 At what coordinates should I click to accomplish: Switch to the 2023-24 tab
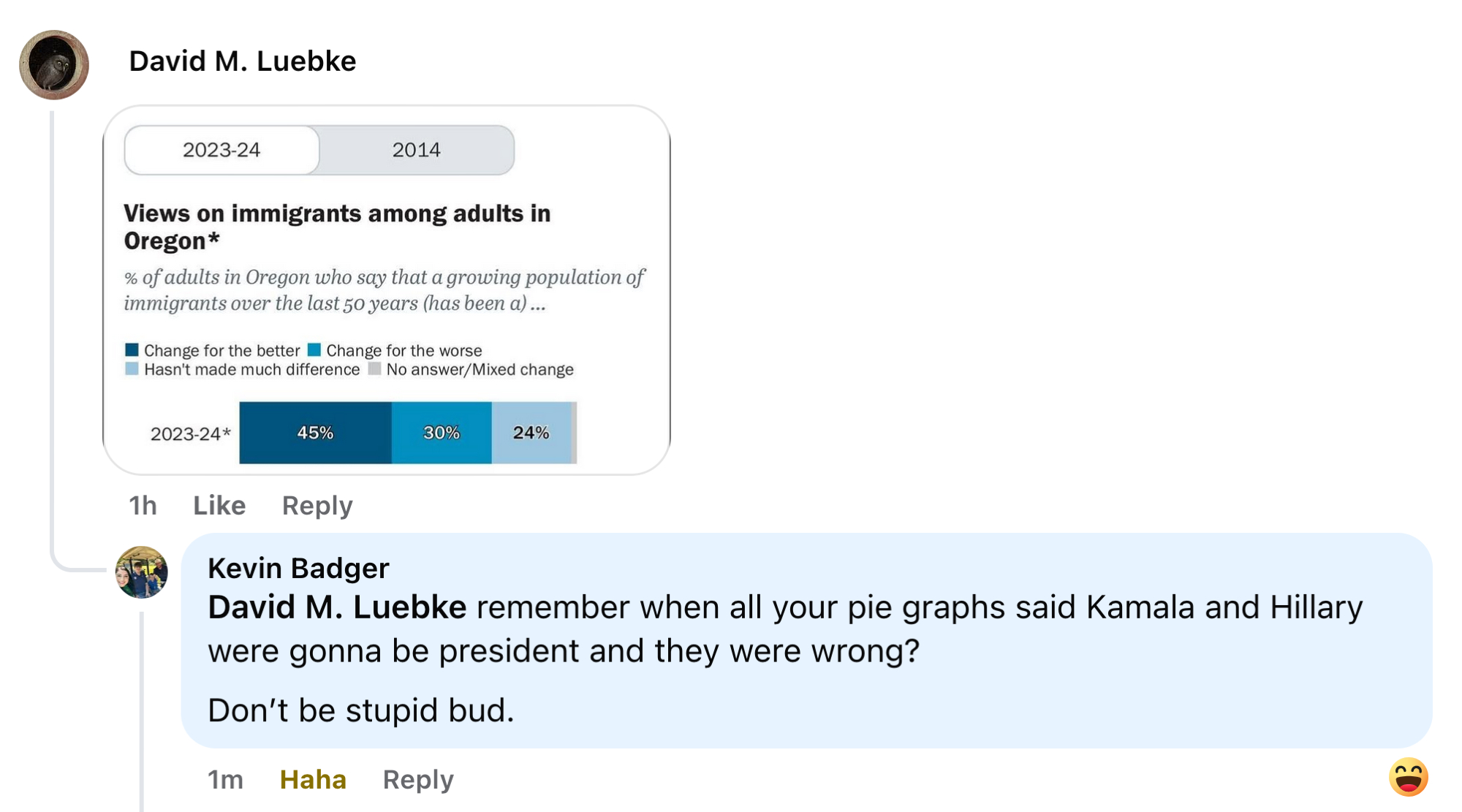[x=221, y=150]
